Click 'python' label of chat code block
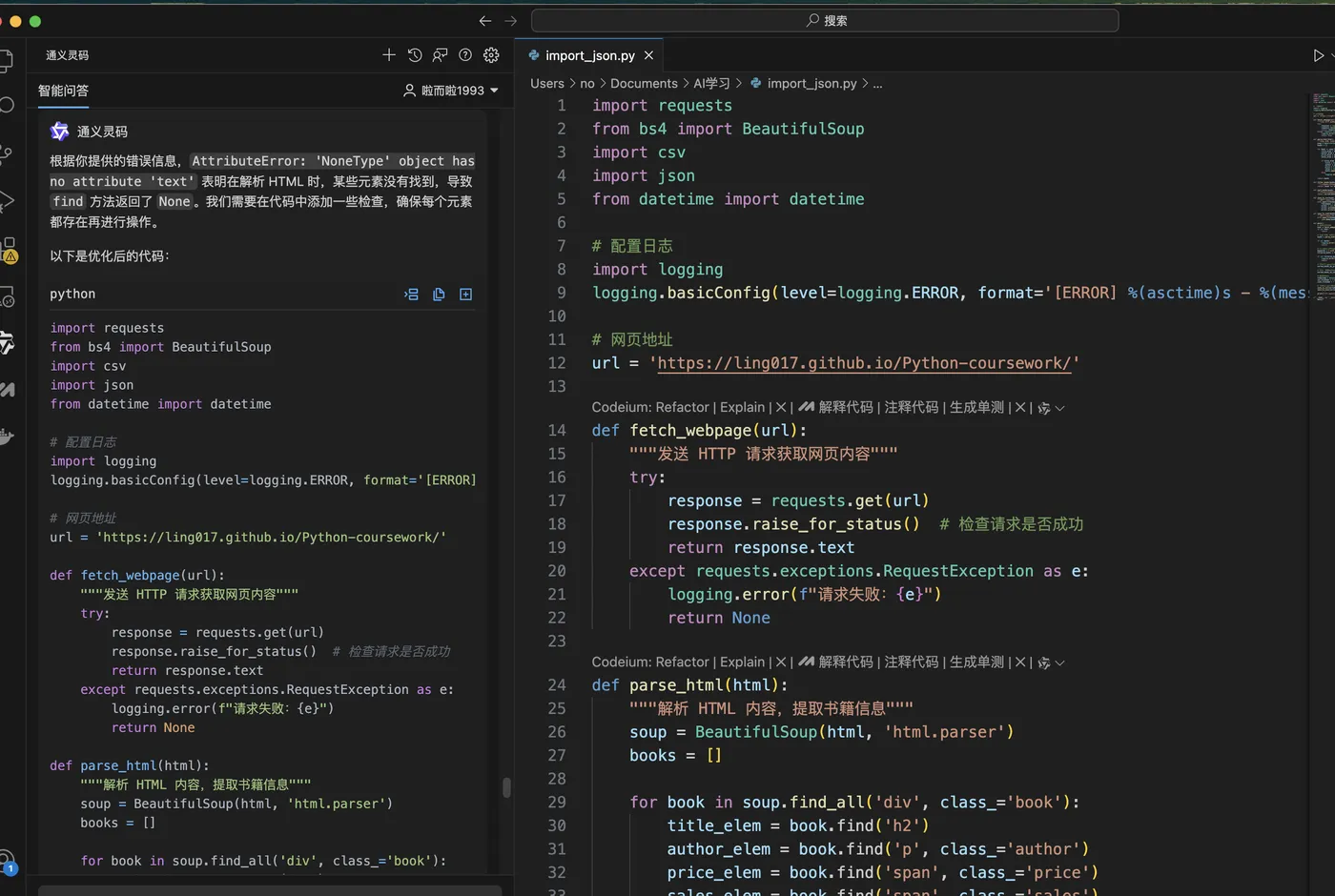1335x896 pixels. pyautogui.click(x=72, y=295)
